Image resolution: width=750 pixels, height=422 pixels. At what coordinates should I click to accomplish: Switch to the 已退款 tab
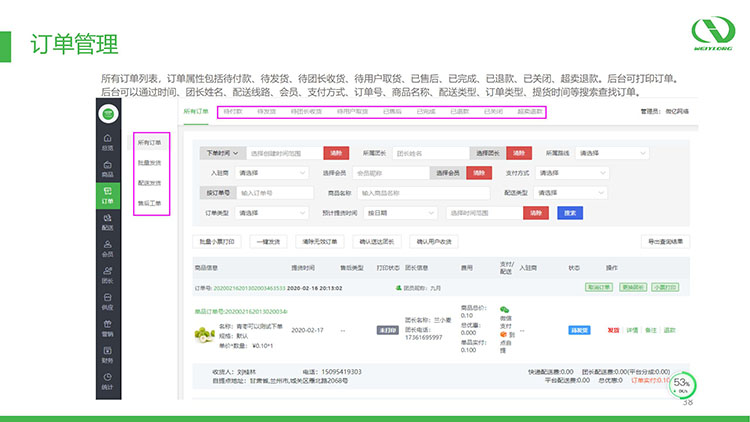click(x=459, y=111)
